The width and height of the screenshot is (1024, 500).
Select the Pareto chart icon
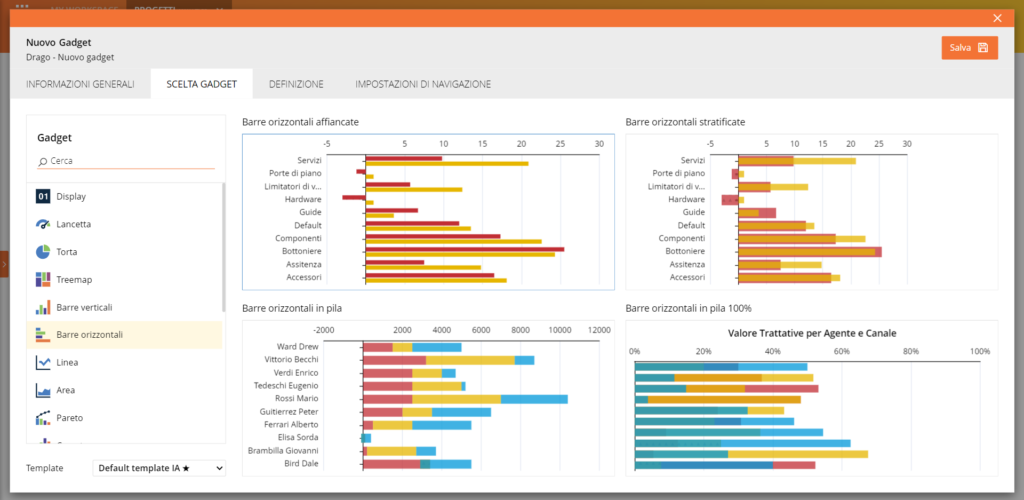(x=43, y=417)
